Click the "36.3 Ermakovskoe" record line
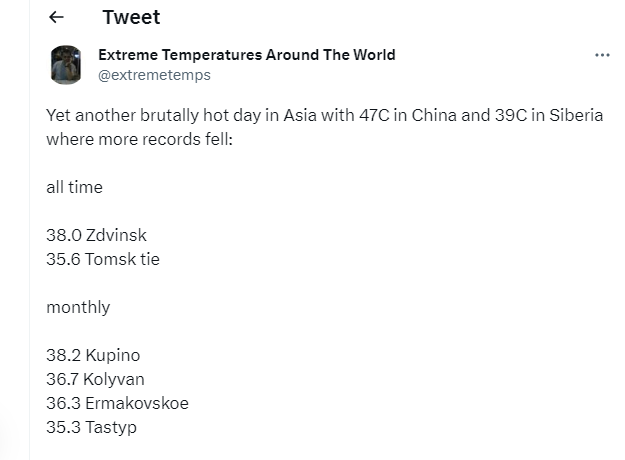 (117, 403)
